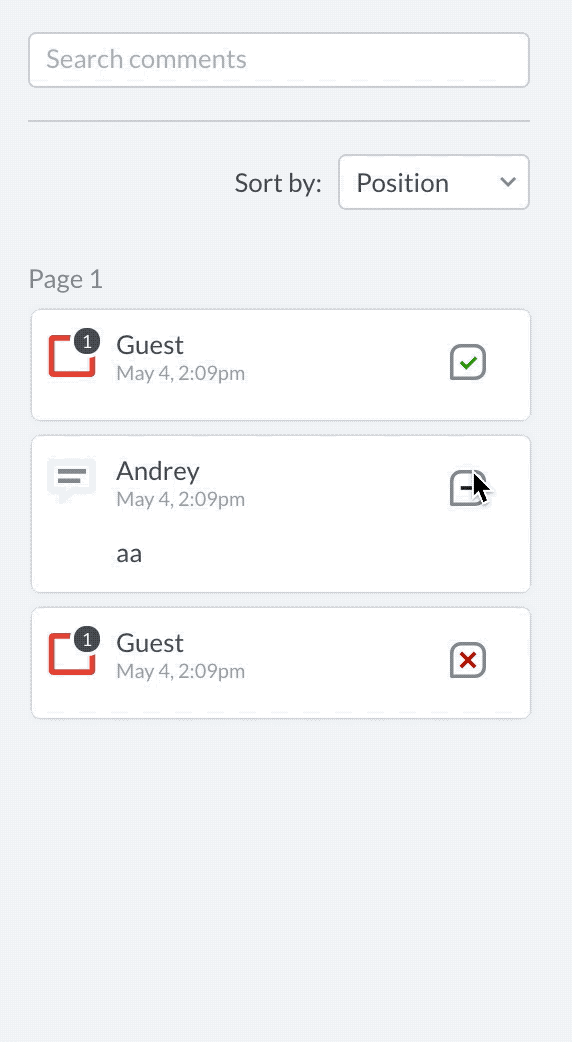This screenshot has width=572, height=1042.
Task: Click the timestamp on the accepted Guest comment
Action: [181, 373]
